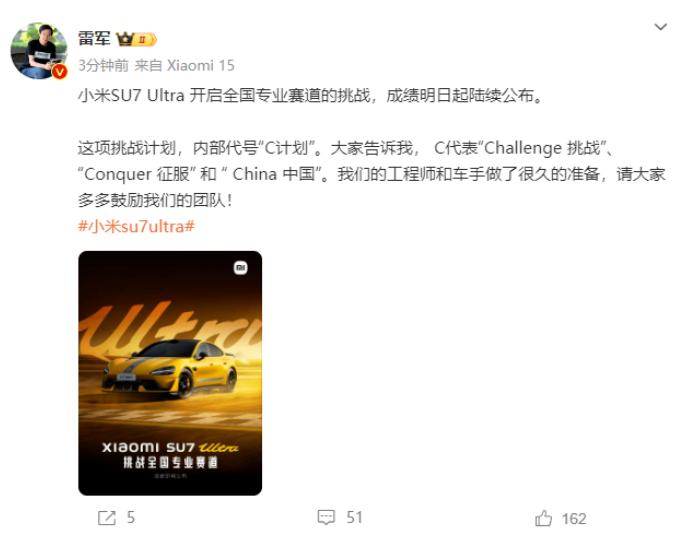This screenshot has height=546, width=673.
Task: Click the Mi logo on poster
Action: point(240,268)
